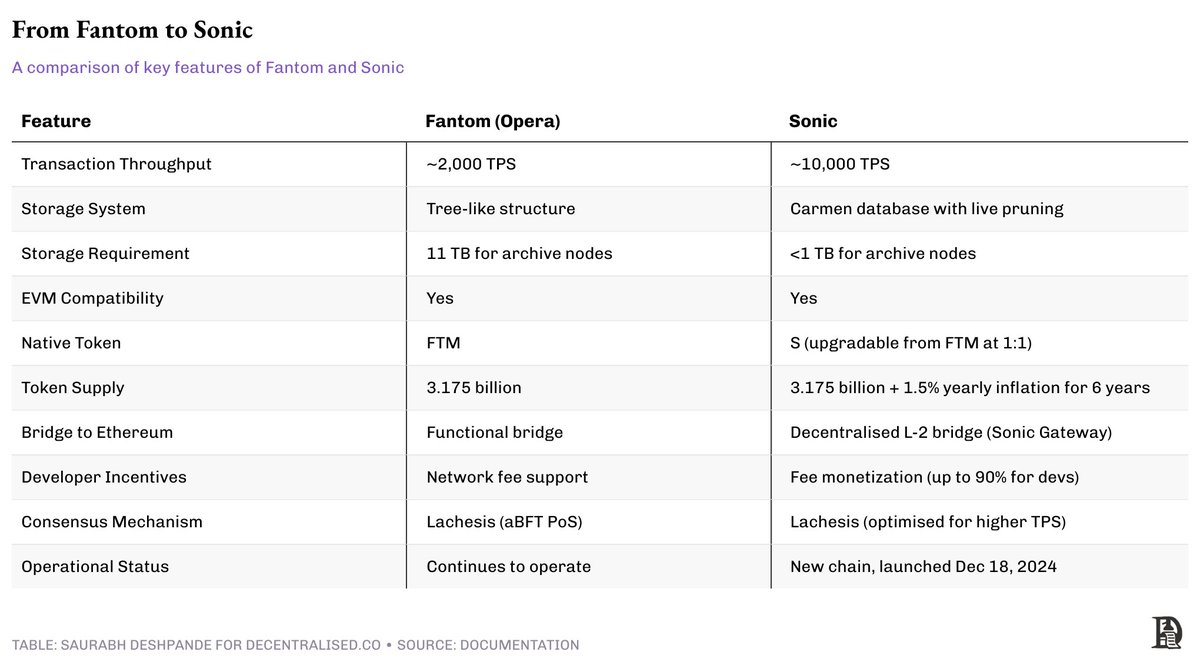This screenshot has width=1200, height=665.
Task: Click the "Tree-like structure" cell
Action: pyautogui.click(x=500, y=209)
